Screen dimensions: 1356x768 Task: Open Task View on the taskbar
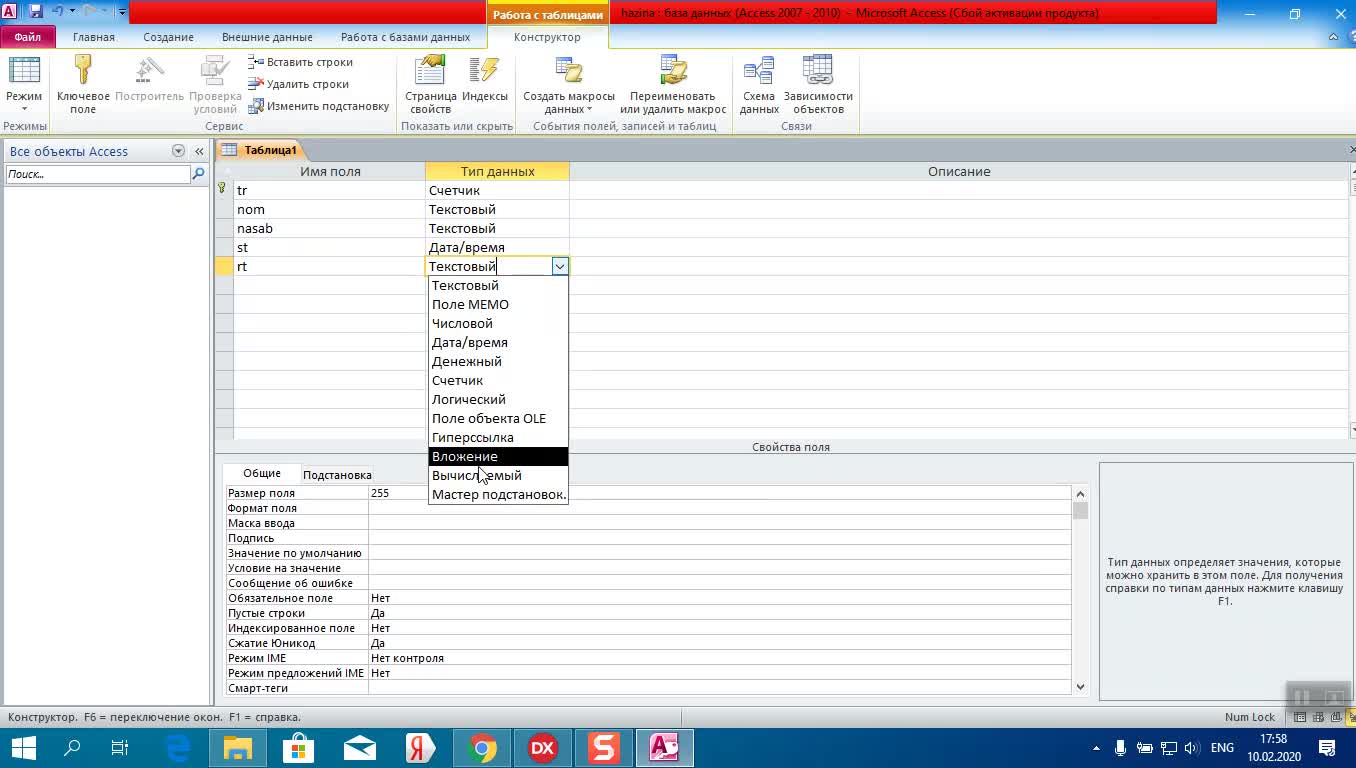119,747
